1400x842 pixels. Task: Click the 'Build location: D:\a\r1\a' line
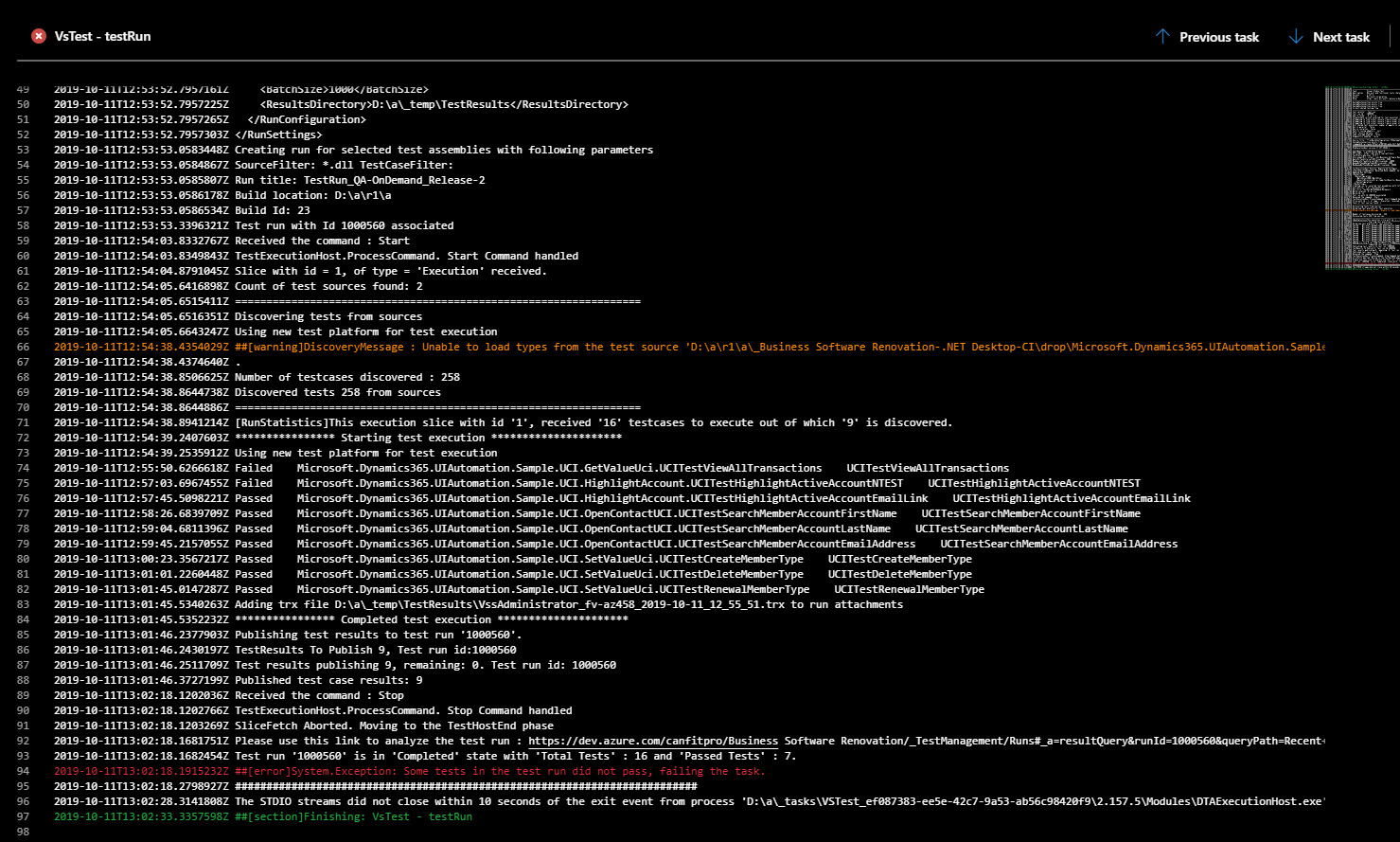(x=222, y=195)
